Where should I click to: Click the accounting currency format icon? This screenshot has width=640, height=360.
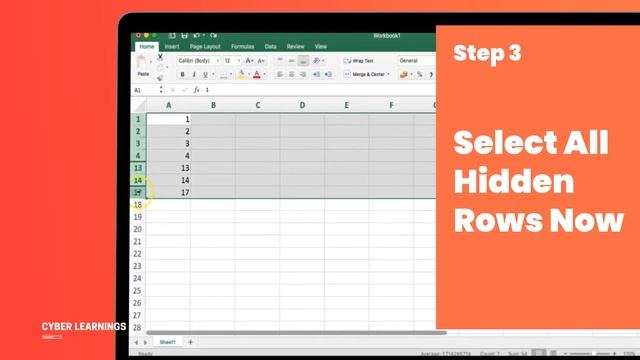click(404, 74)
